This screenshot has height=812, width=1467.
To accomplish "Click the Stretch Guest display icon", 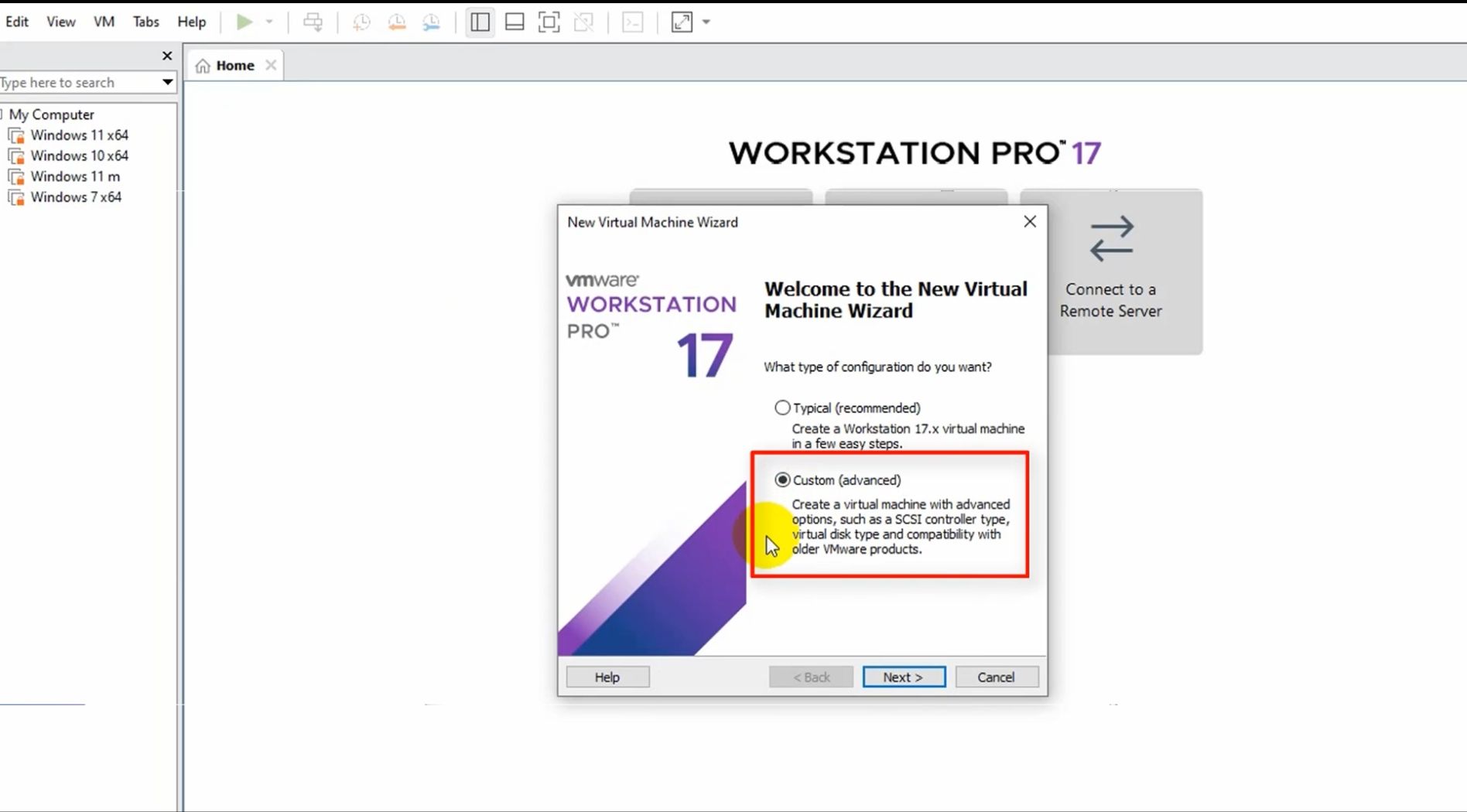I will point(682,22).
